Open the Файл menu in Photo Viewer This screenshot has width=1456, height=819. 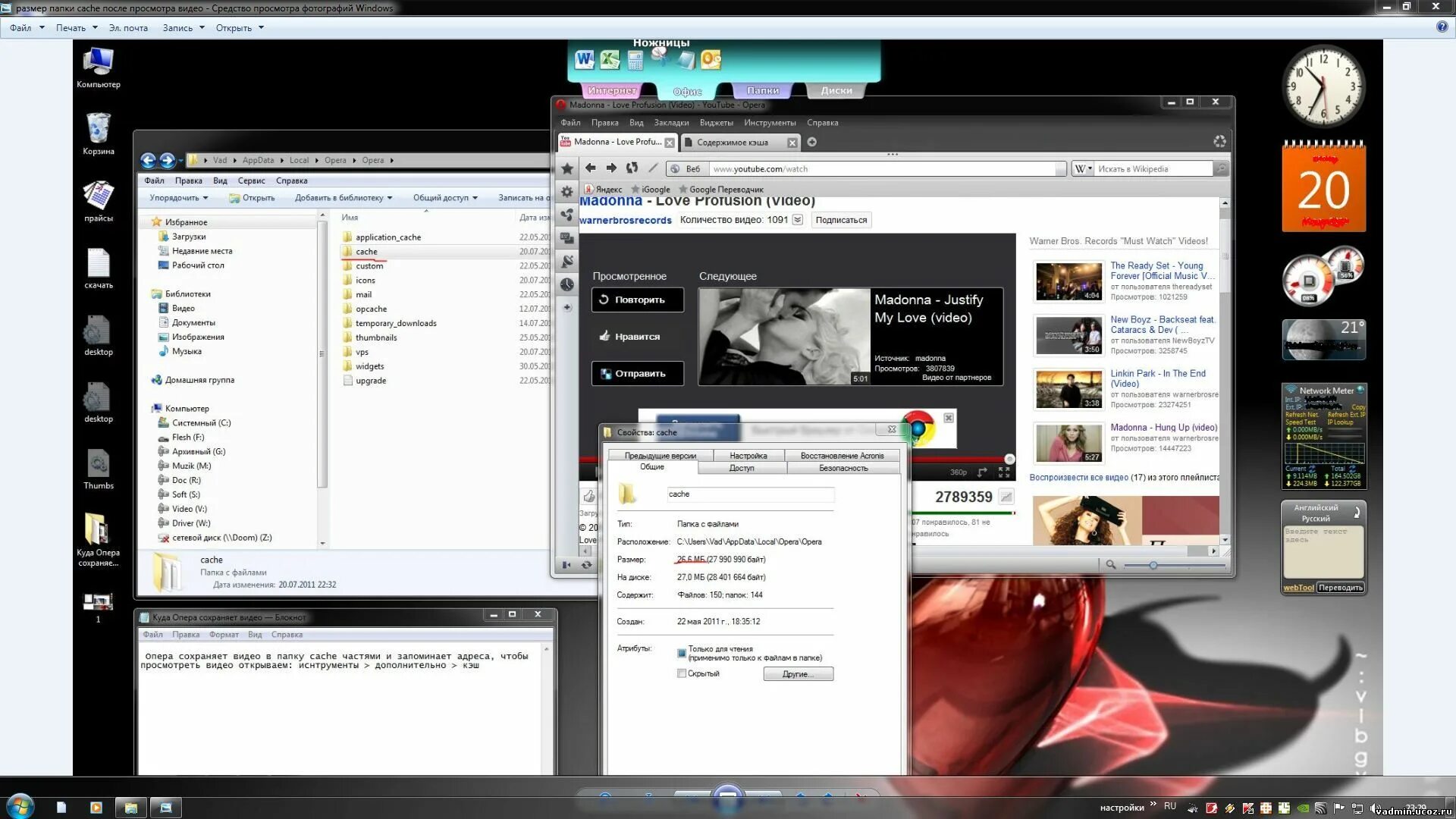click(21, 28)
